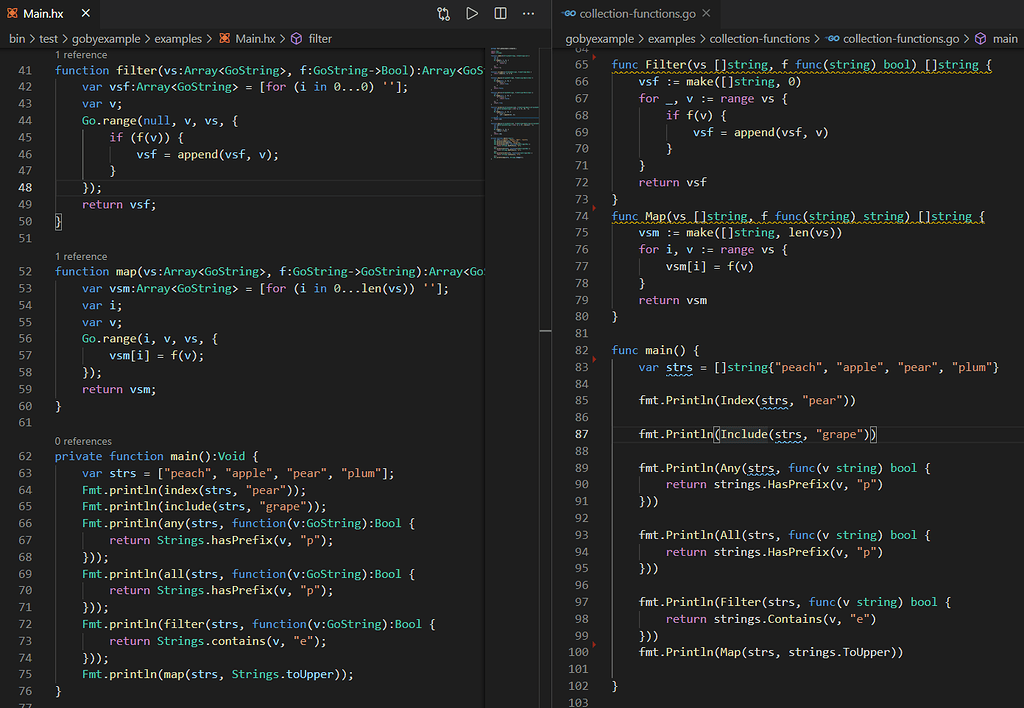This screenshot has width=1024, height=708.
Task: Click 'vsm := make([]string, len(vs))' on line 75
Action: point(741,233)
